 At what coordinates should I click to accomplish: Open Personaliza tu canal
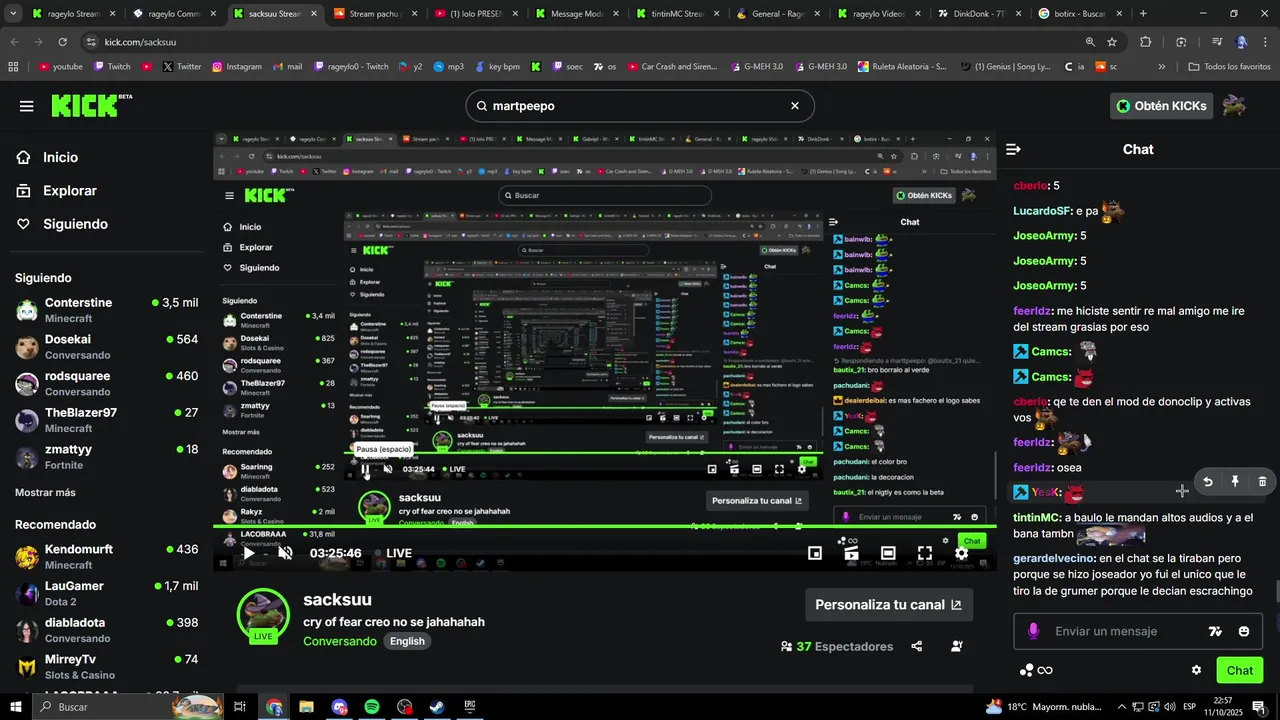(x=888, y=605)
